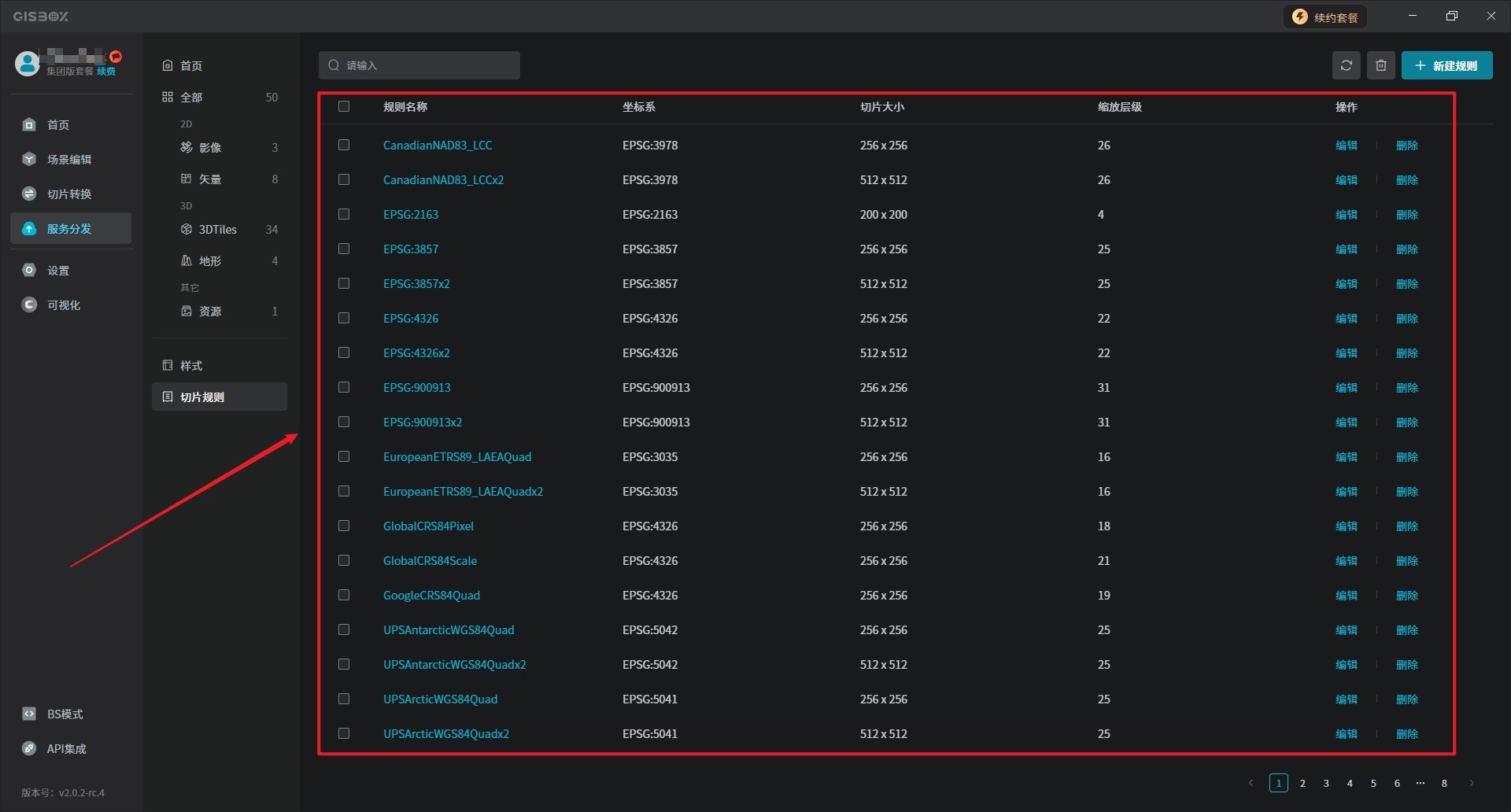Screen dimensions: 1511x812
Task: Open the 场景编辑 scene editor icon
Action: coord(29,160)
